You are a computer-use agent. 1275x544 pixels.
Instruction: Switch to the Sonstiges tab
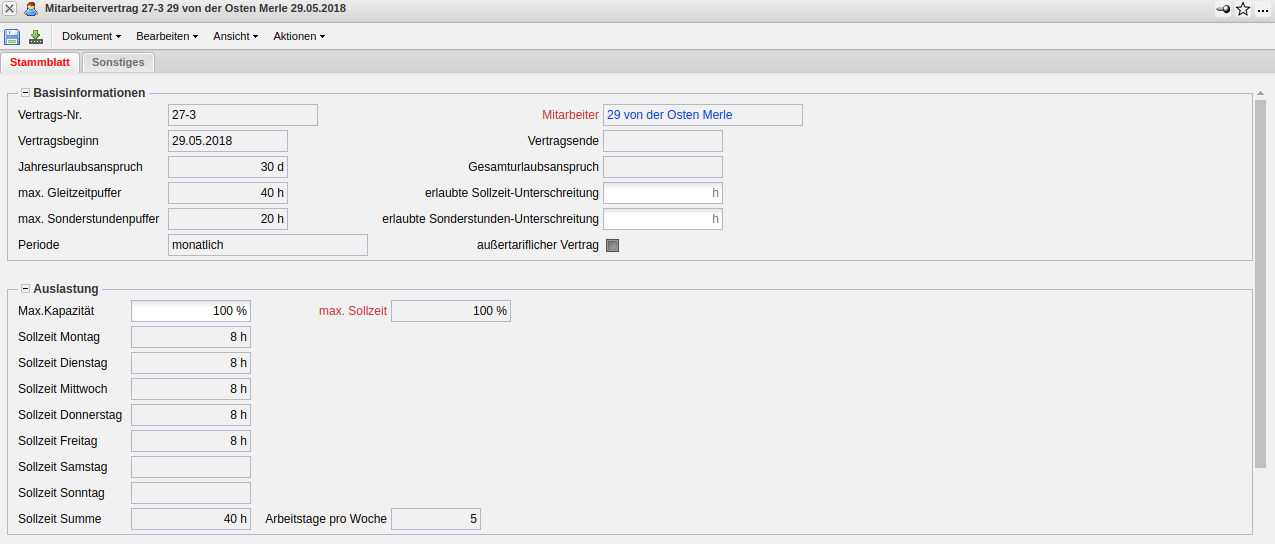point(118,62)
